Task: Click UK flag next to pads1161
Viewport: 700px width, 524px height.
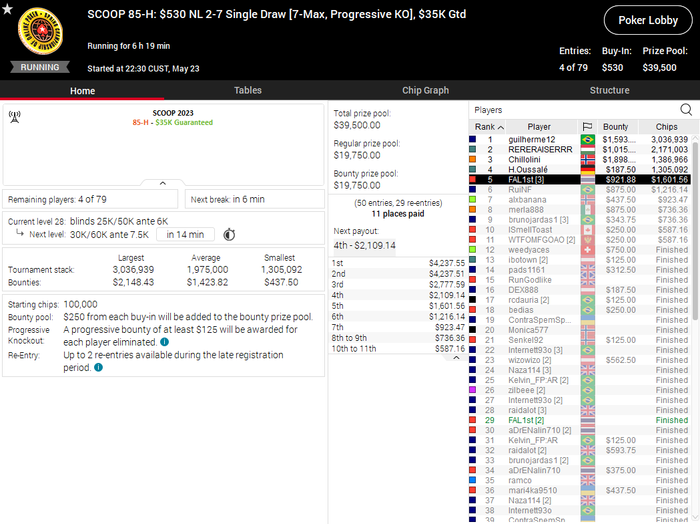Action: coord(588,270)
